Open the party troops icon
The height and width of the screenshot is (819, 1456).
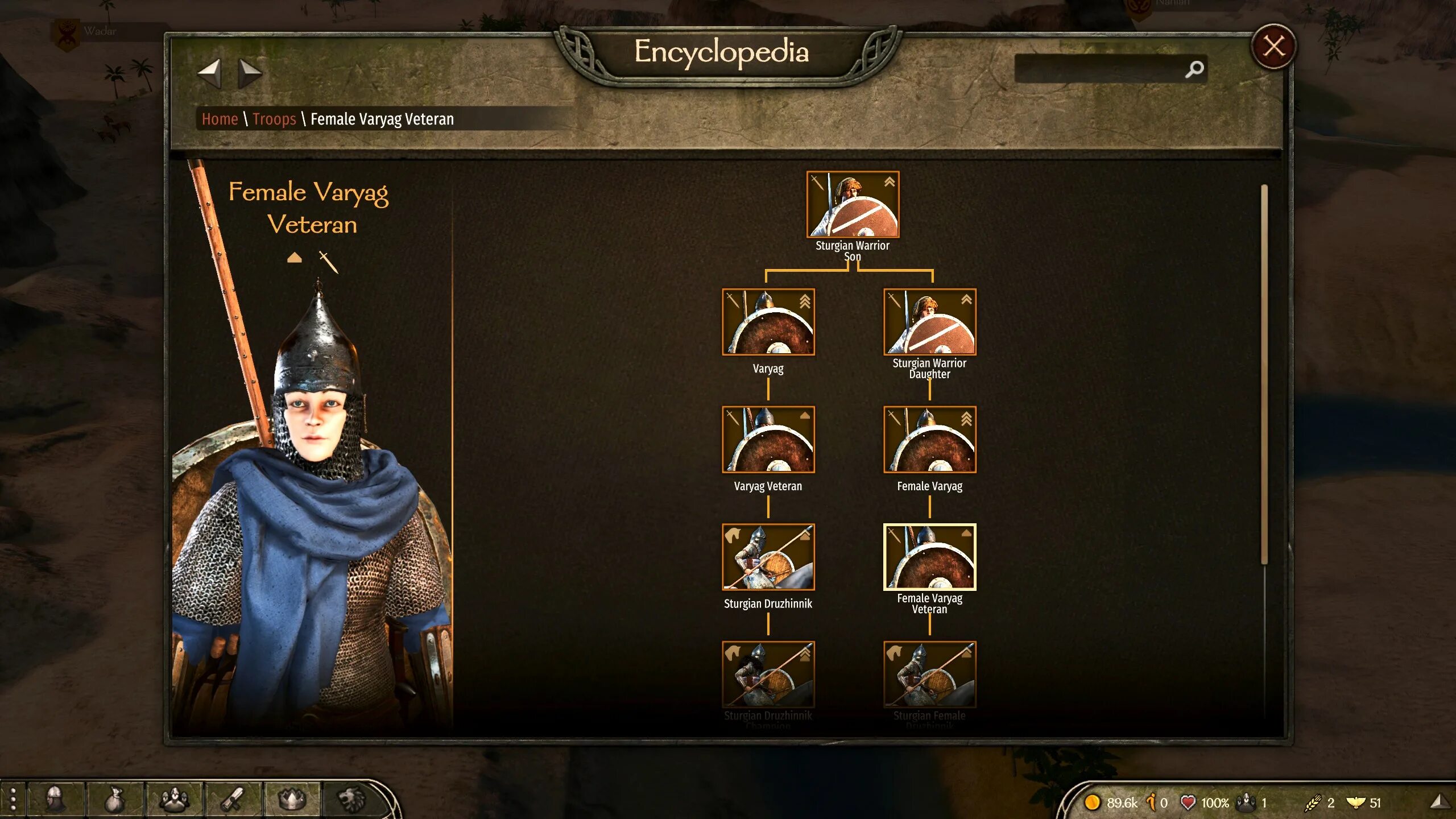point(173,800)
